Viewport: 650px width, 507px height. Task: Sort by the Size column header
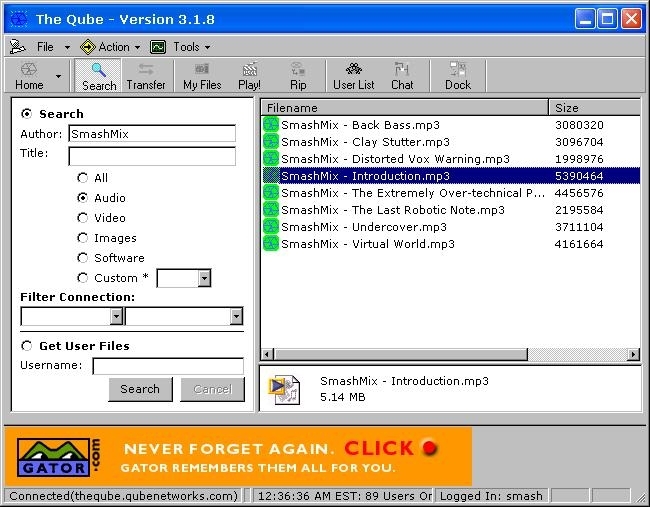[x=594, y=108]
